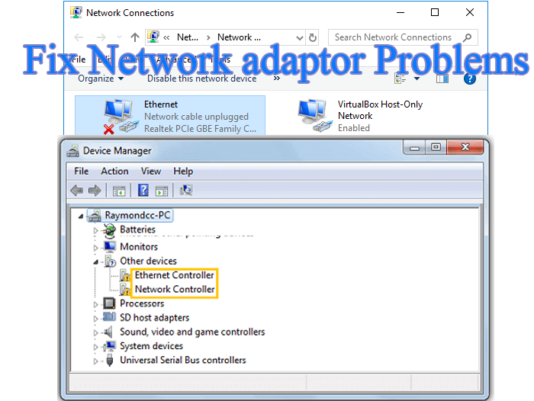Select Processors category icon
Viewport: 534px width, 401px height.
[x=109, y=303]
